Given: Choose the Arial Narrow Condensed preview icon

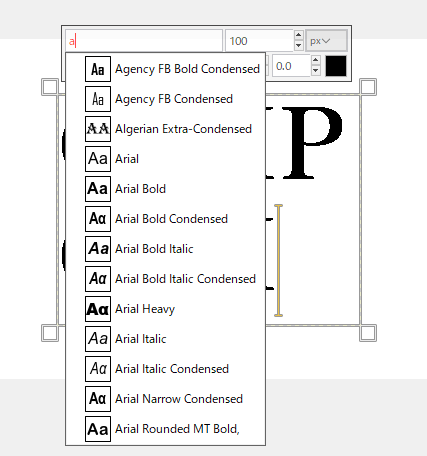Looking at the screenshot, I should (98, 399).
